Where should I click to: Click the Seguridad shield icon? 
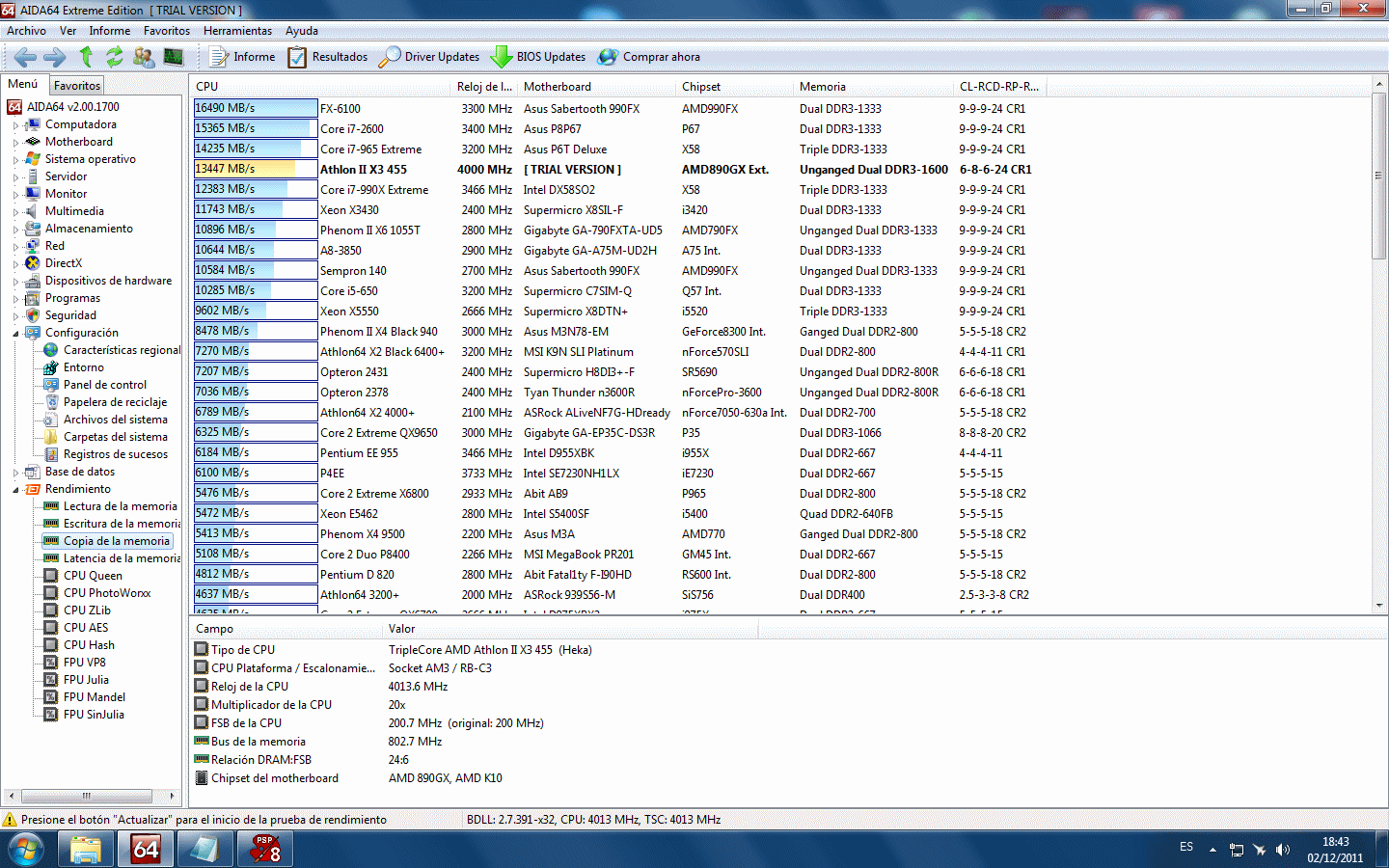pyautogui.click(x=33, y=315)
